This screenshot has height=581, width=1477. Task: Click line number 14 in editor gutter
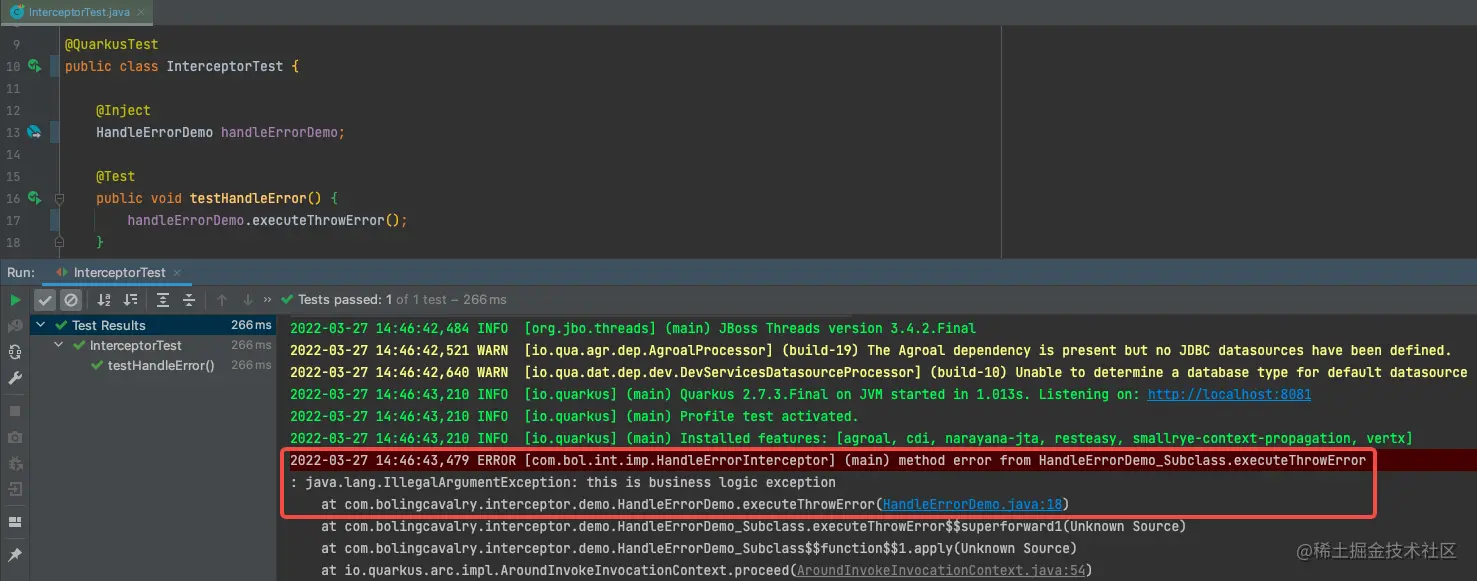tap(13, 154)
